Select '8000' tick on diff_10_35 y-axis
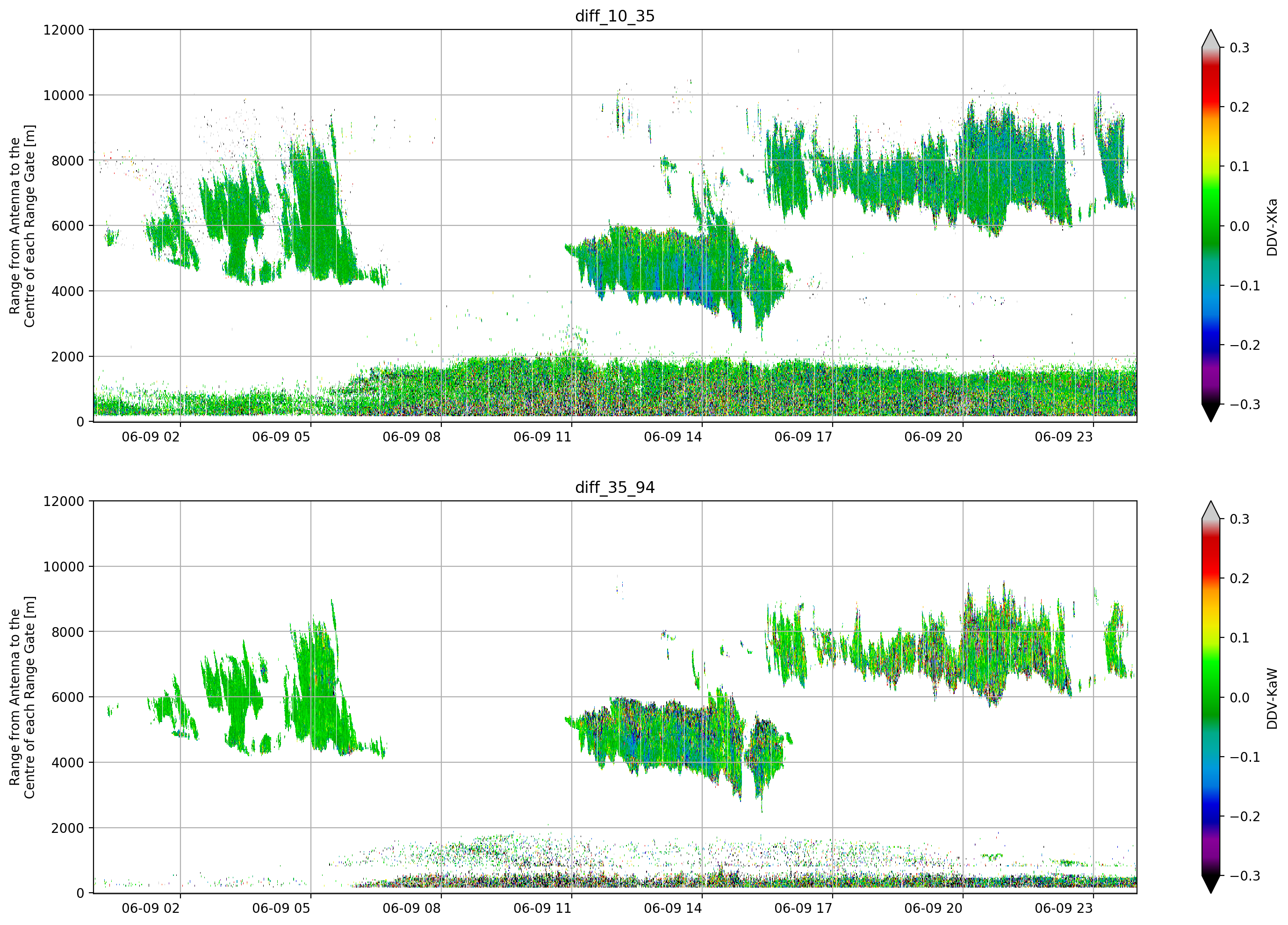1288x925 pixels. pyautogui.click(x=68, y=160)
